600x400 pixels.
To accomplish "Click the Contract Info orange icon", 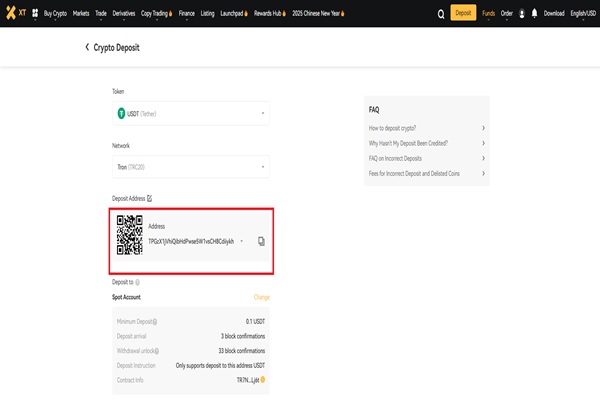I will pyautogui.click(x=263, y=380).
